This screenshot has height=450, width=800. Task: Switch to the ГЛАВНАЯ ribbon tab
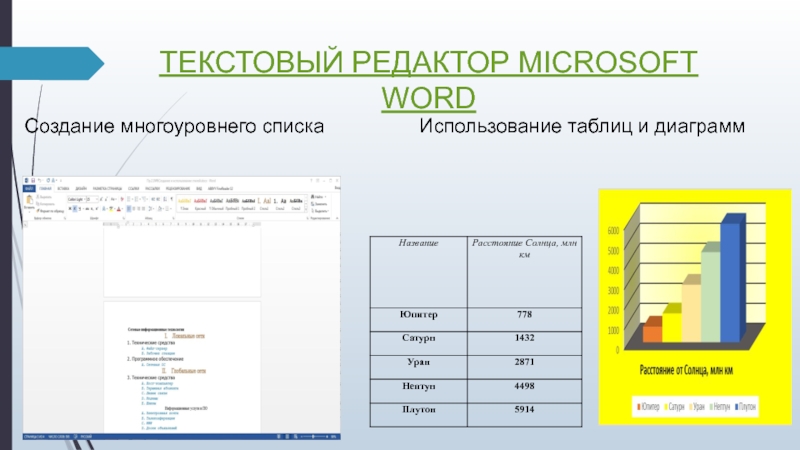(45, 188)
